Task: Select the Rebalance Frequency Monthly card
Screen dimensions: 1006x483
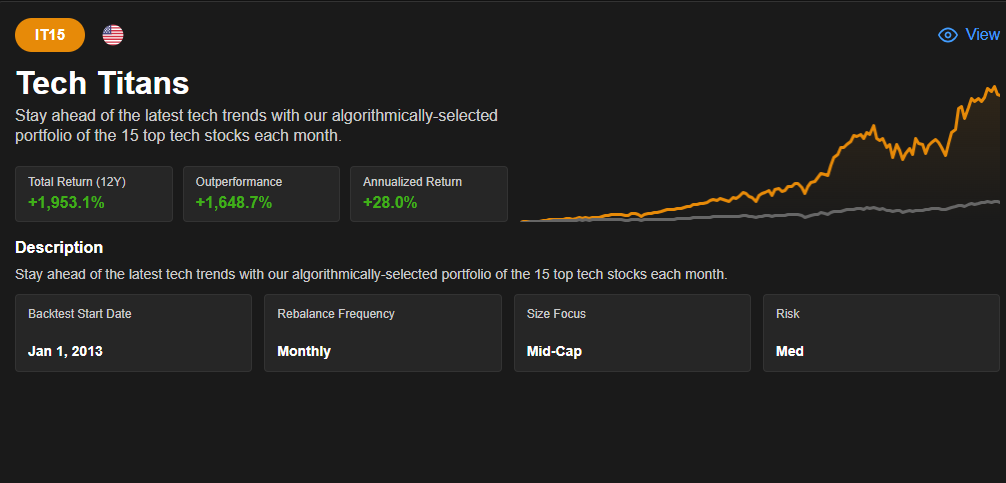Action: [x=382, y=333]
